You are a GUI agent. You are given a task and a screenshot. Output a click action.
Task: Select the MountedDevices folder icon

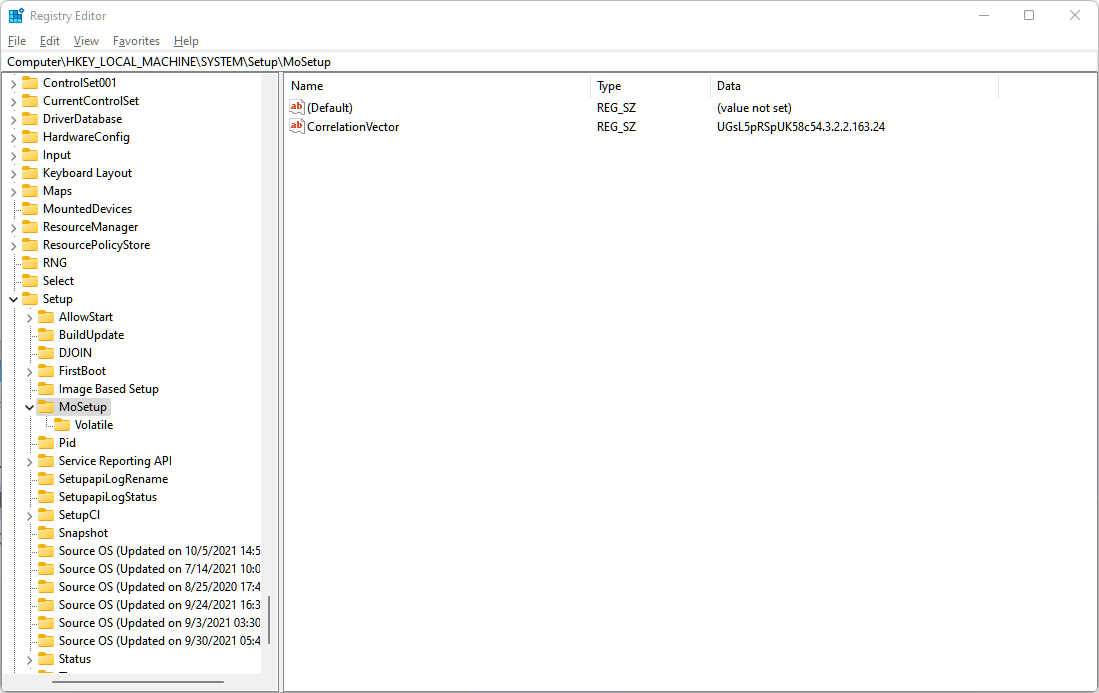tap(30, 208)
